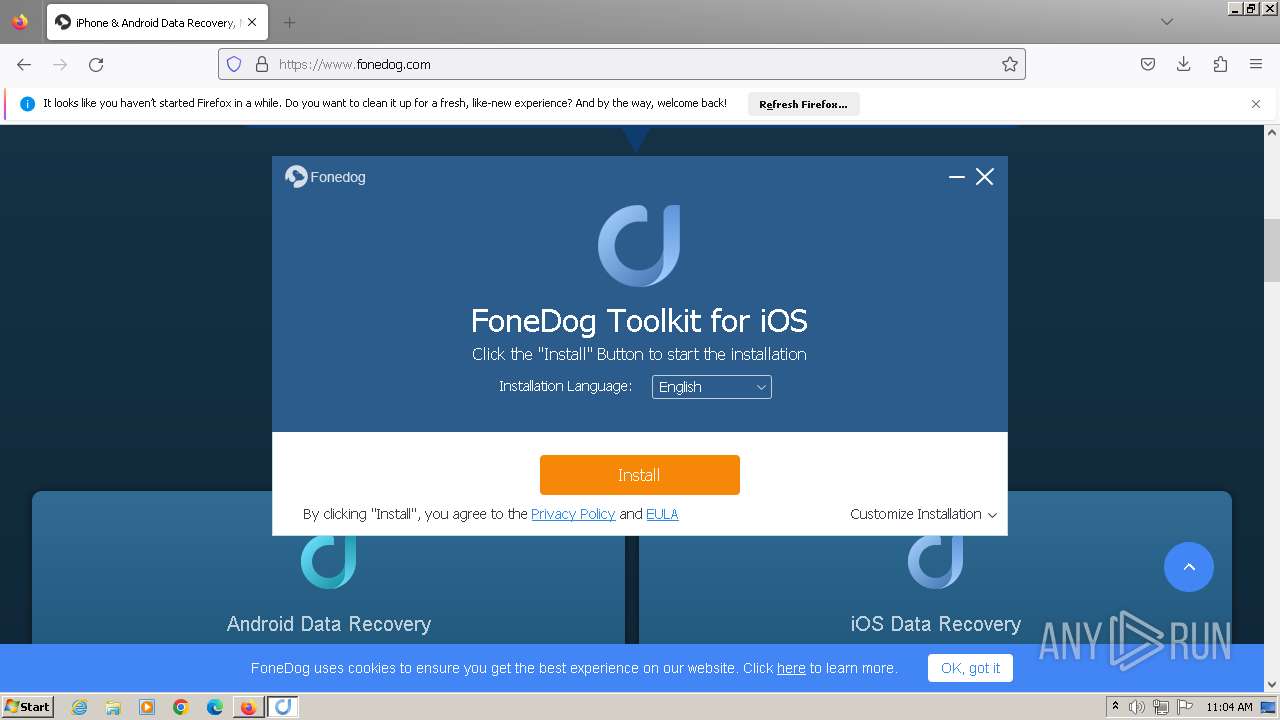
Task: Go back to previous page
Action: pos(24,64)
